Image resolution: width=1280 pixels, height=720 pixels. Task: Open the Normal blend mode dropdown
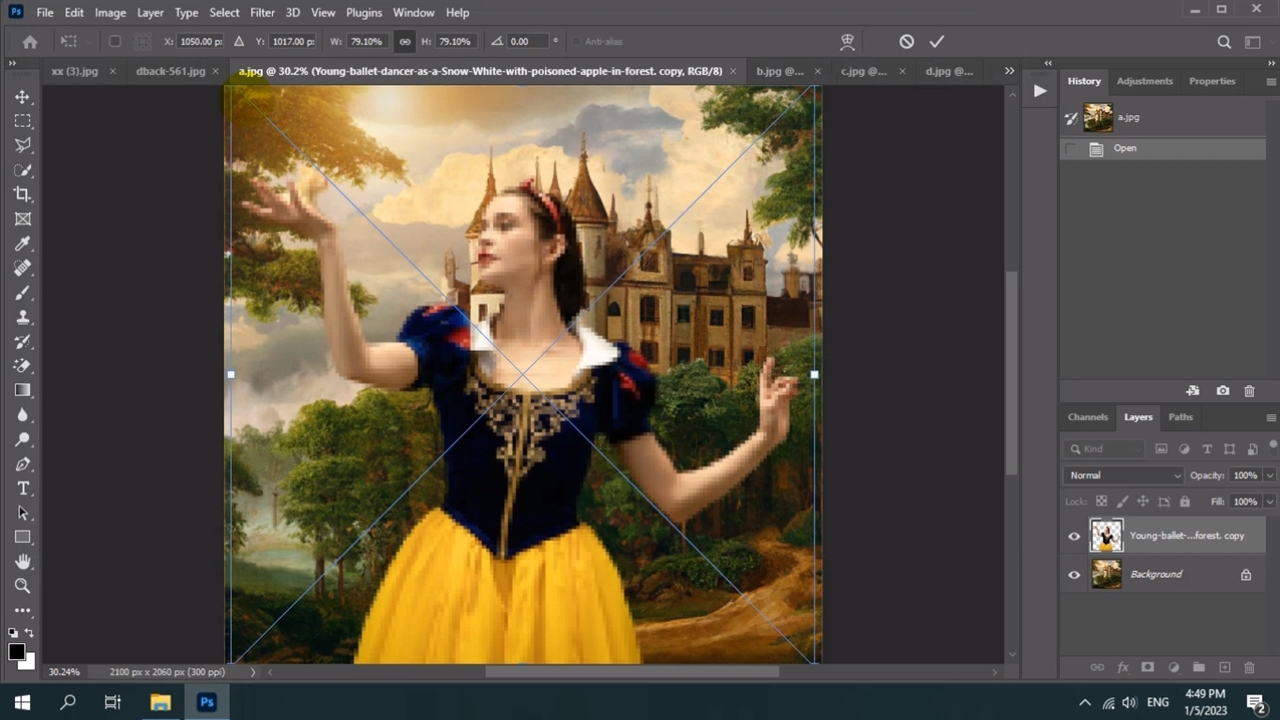click(x=1123, y=475)
